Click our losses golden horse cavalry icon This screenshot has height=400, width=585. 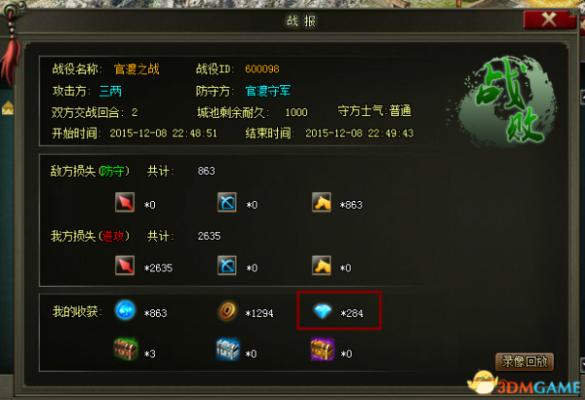tap(322, 265)
